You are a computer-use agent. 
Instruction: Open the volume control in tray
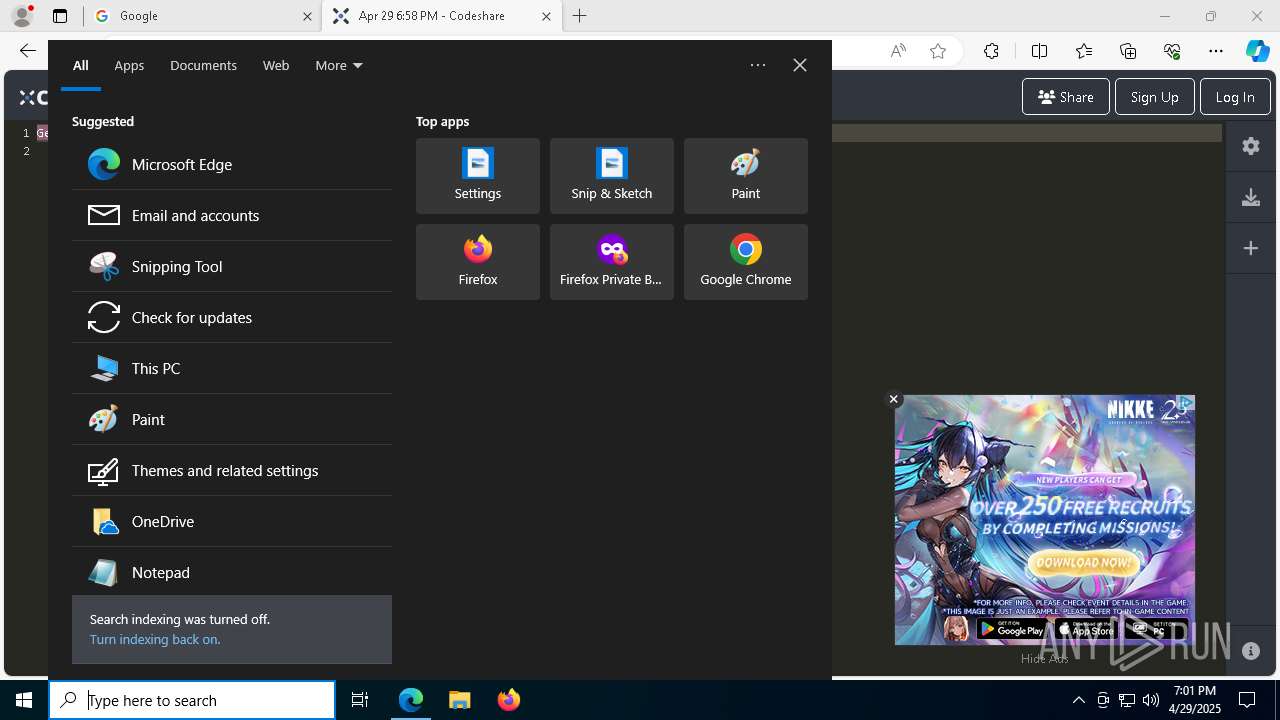click(1150, 700)
